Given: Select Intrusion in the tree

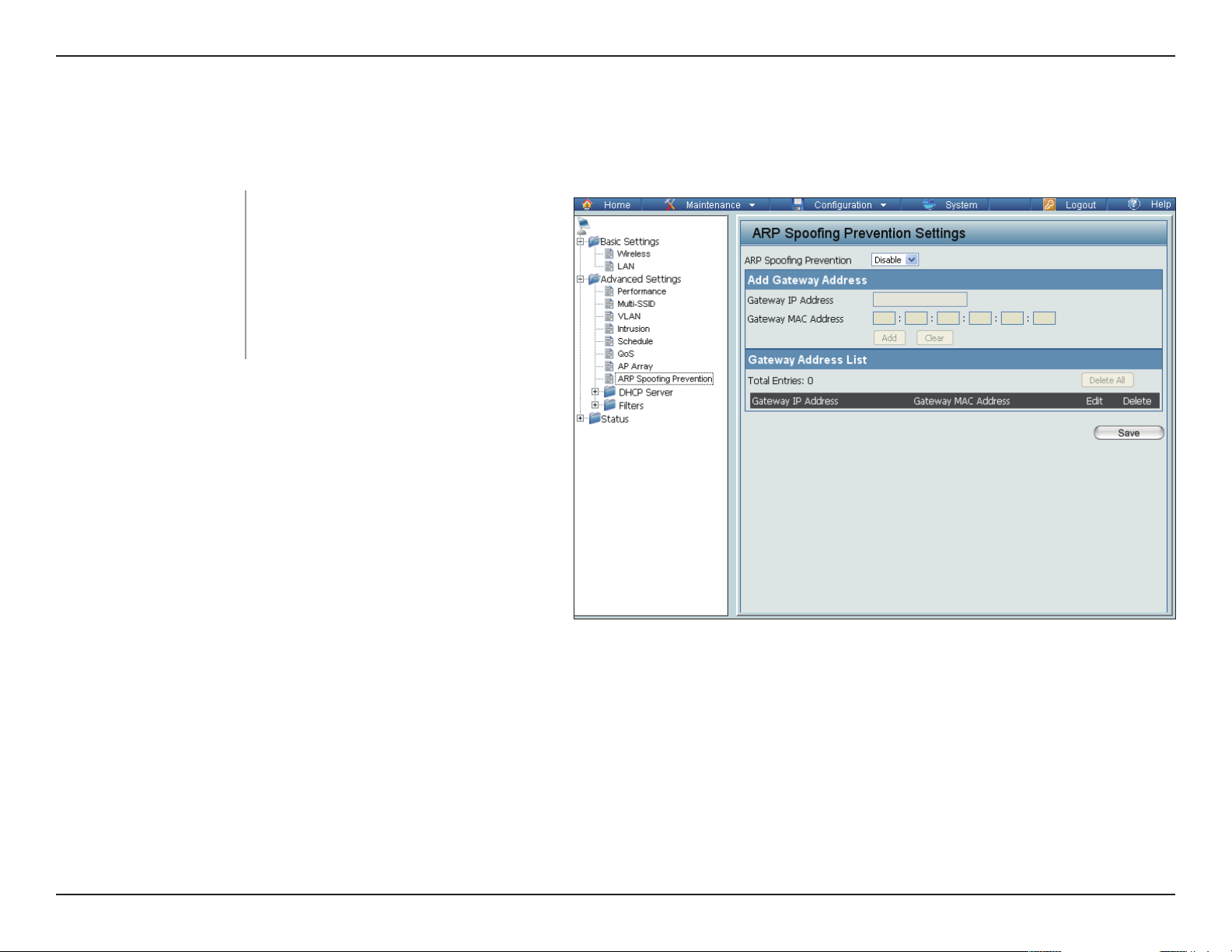Looking at the screenshot, I should (x=633, y=329).
